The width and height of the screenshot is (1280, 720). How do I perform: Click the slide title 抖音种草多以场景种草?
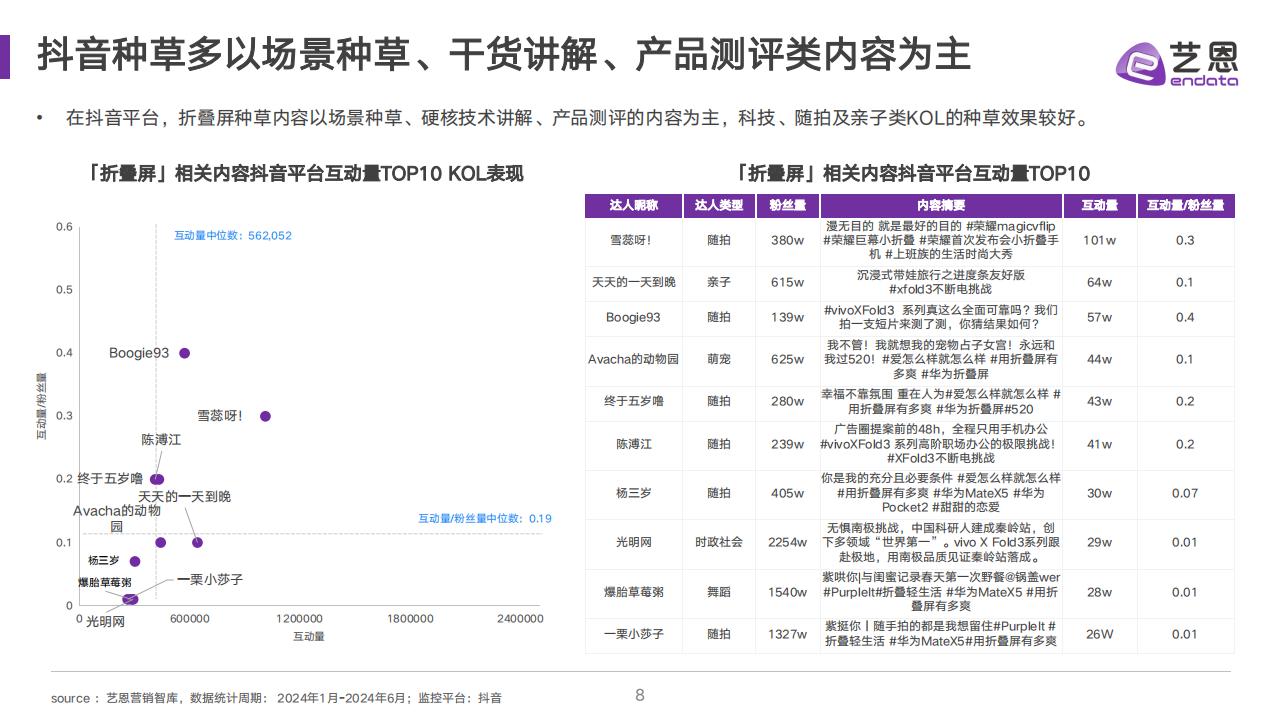click(504, 56)
